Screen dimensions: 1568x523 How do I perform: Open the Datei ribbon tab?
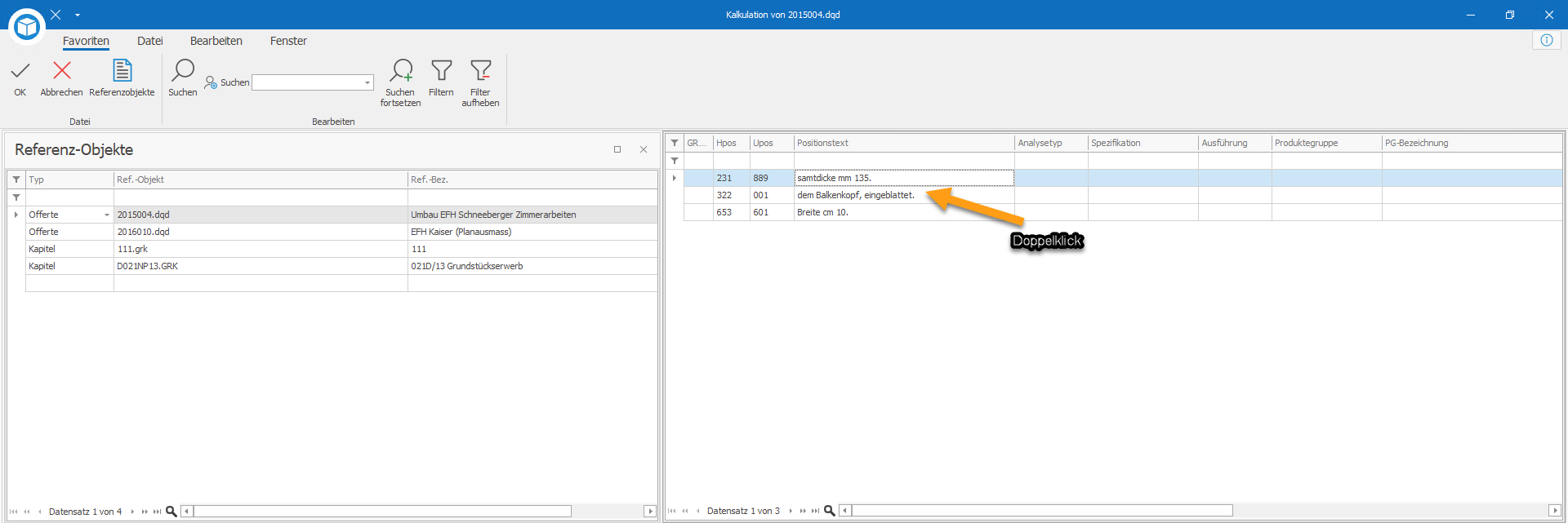[x=150, y=41]
